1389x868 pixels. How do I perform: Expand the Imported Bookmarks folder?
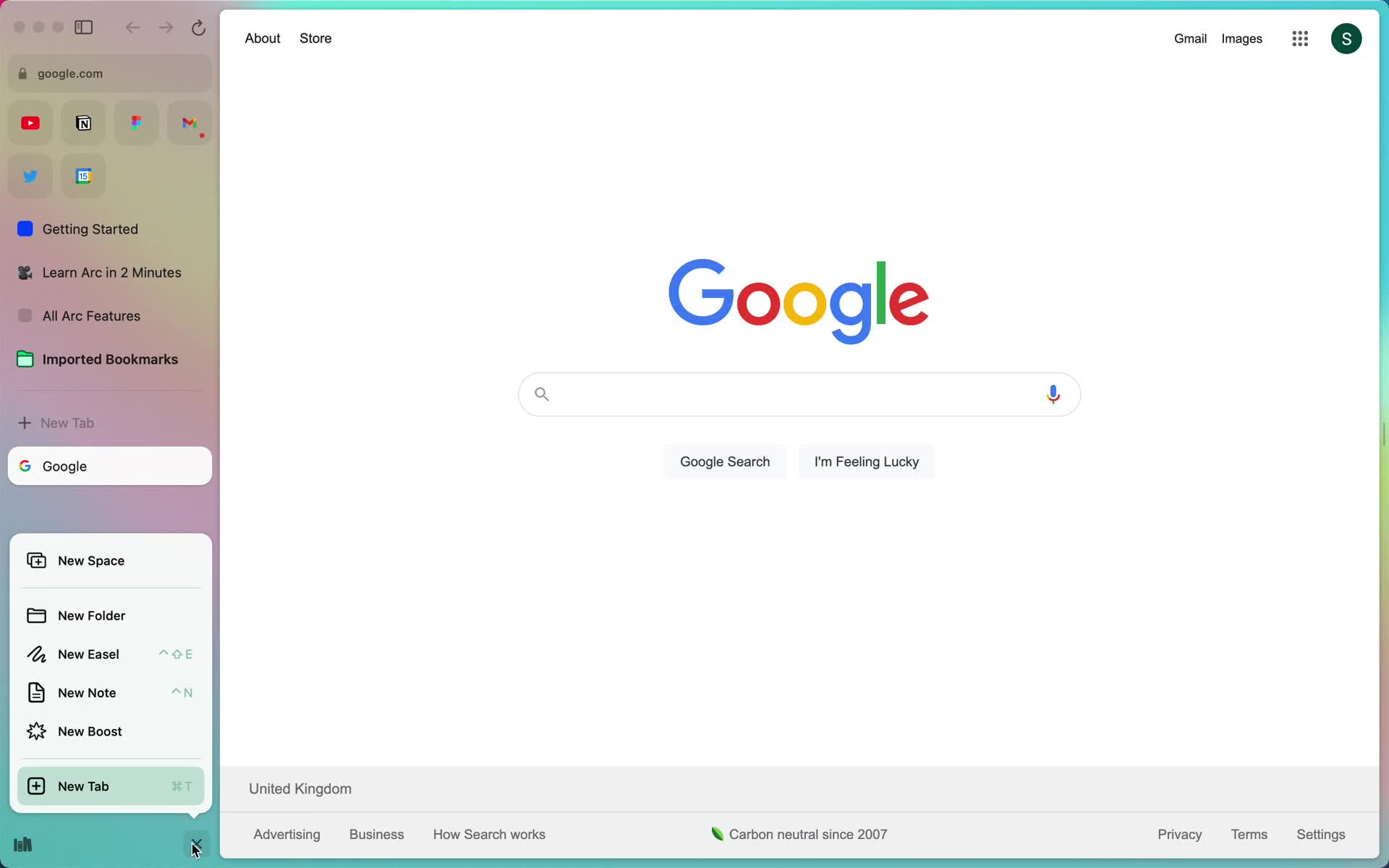[109, 359]
